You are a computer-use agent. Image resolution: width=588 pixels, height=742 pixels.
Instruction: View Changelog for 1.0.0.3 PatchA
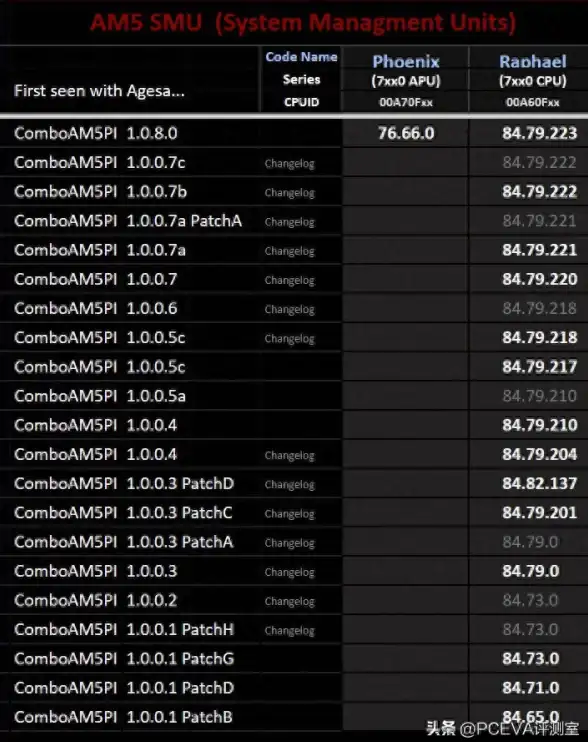290,543
